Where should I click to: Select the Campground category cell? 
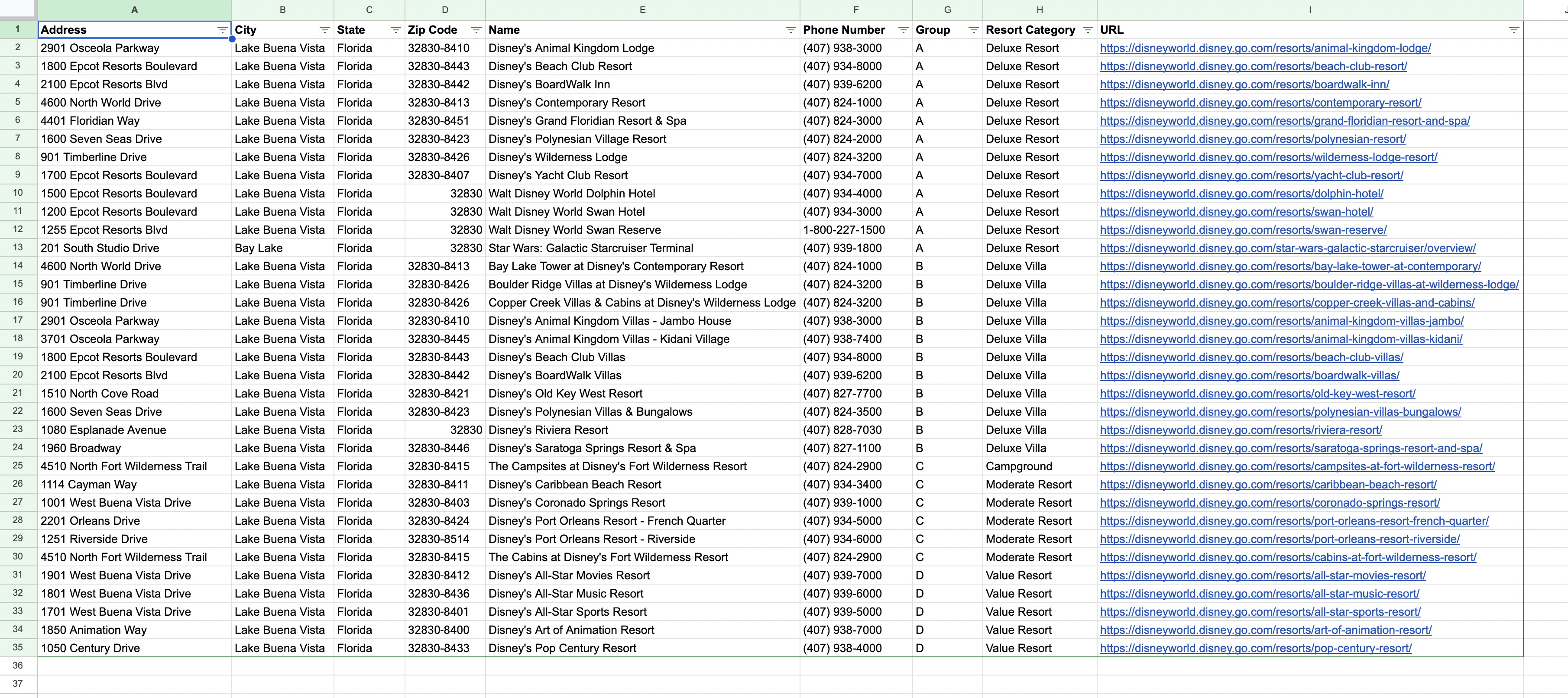point(1018,467)
